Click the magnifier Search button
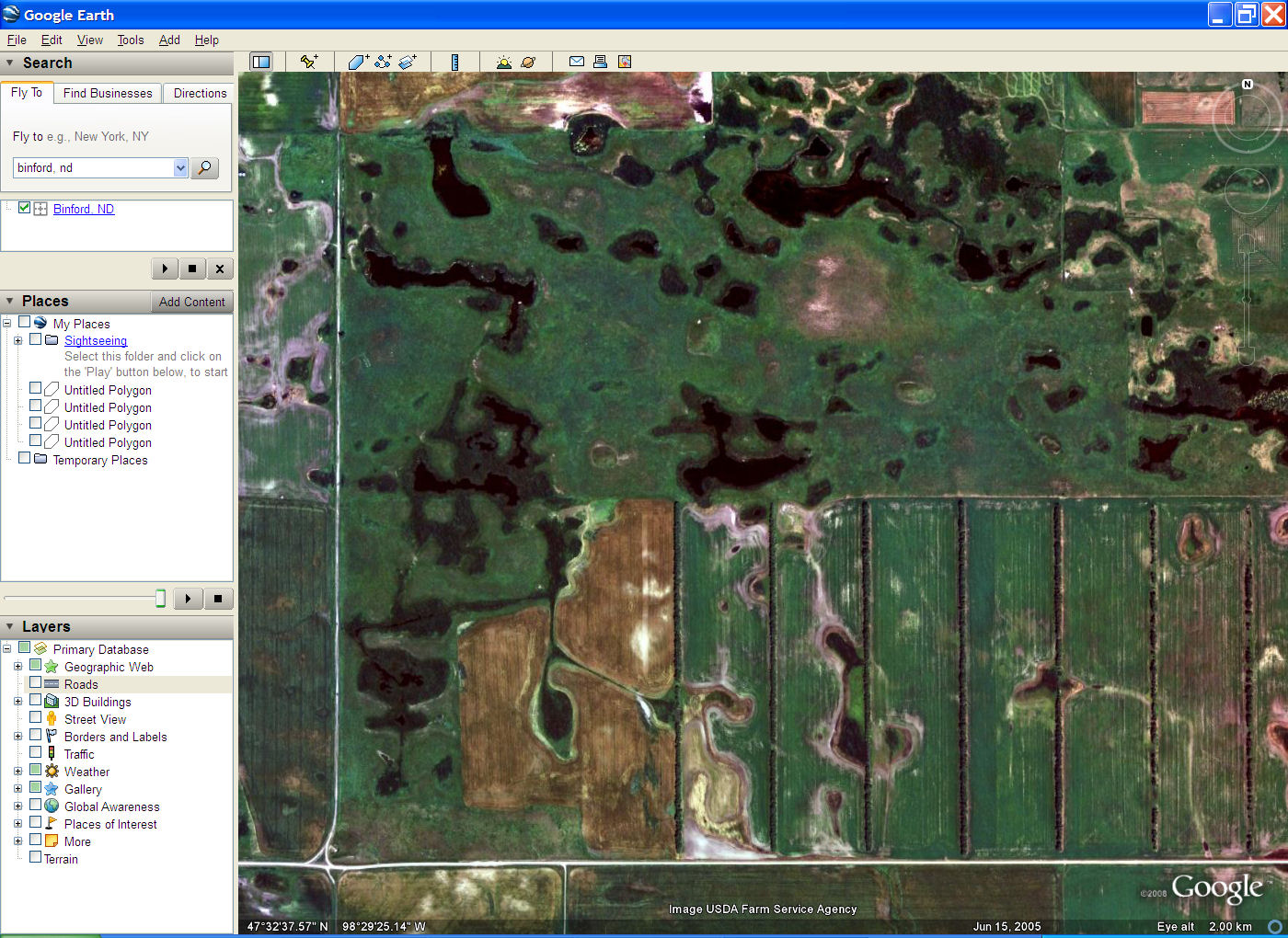 (204, 167)
